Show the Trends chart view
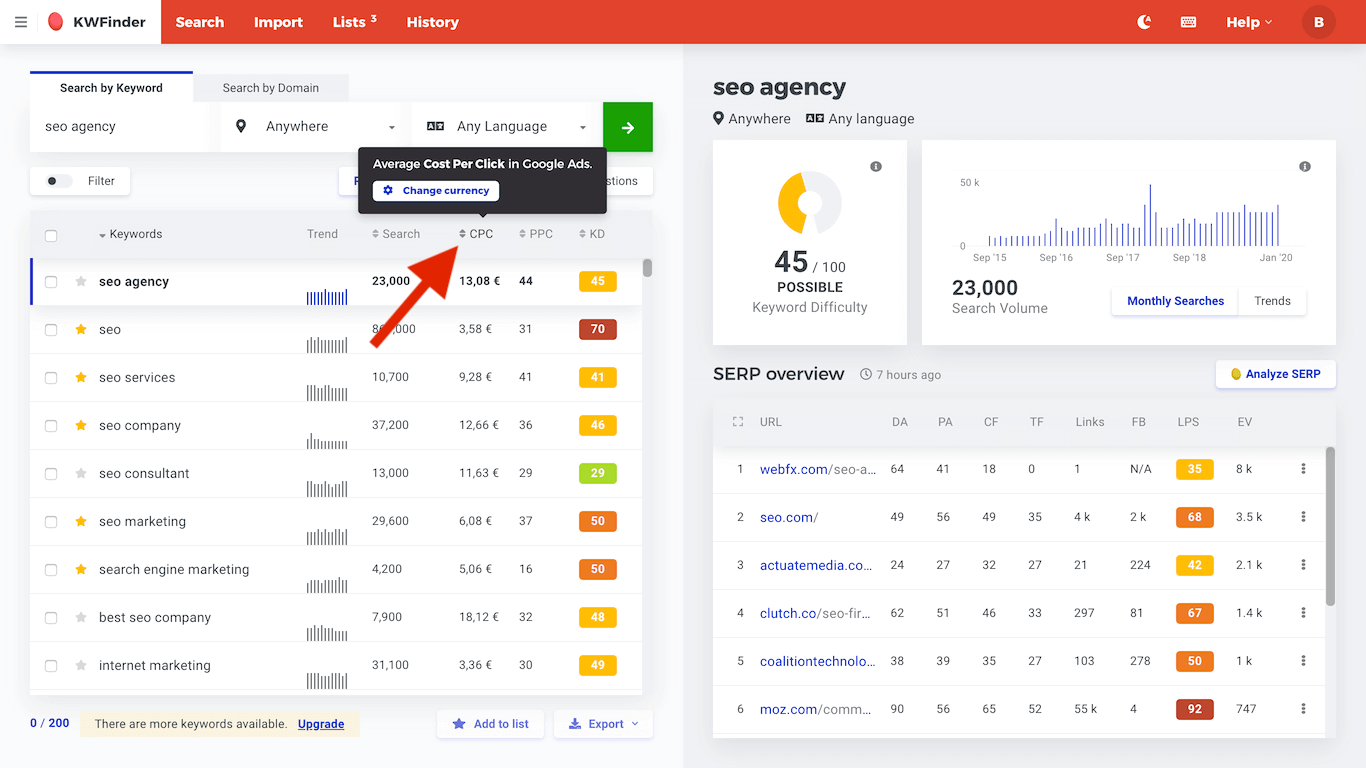1366x768 pixels. (x=1272, y=301)
